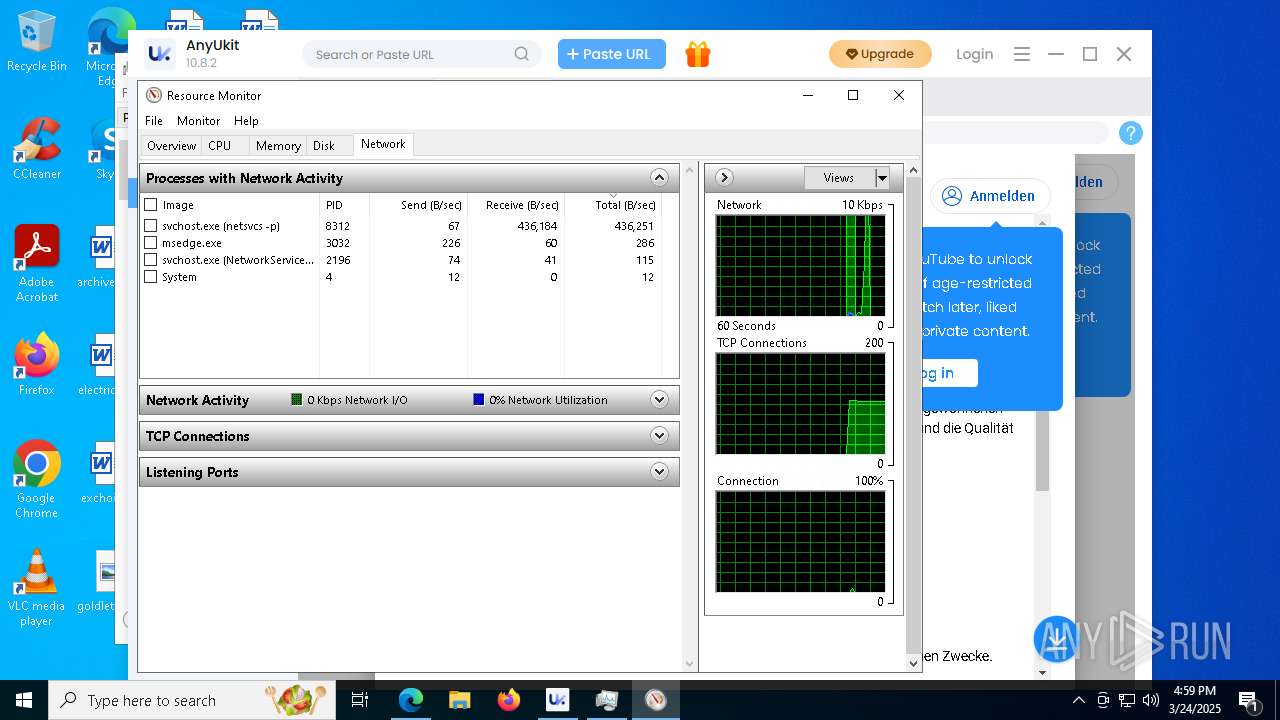The height and width of the screenshot is (720, 1280).
Task: Open Firefox desktop icon
Action: [x=37, y=365]
